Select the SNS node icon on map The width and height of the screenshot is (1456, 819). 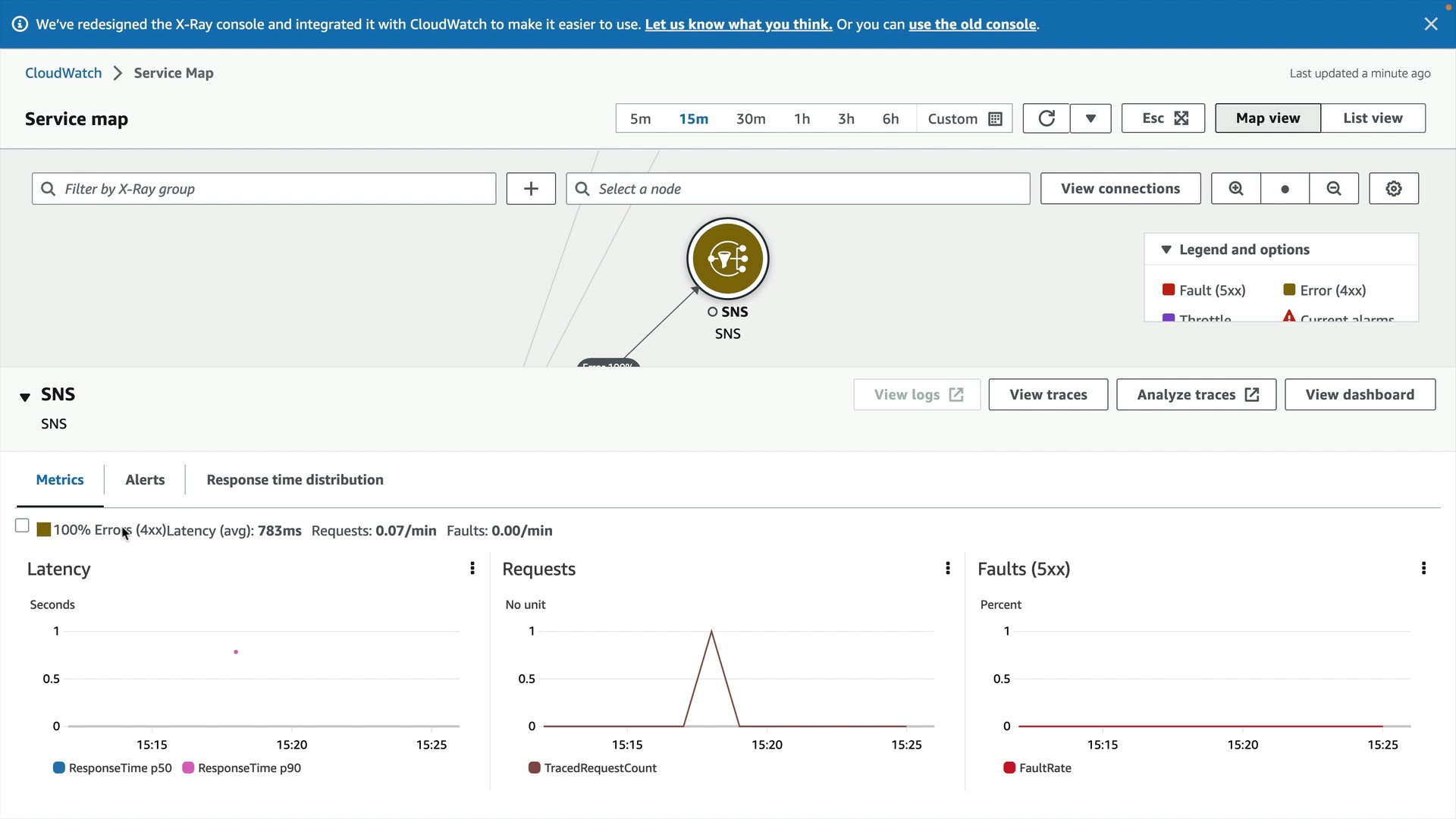pyautogui.click(x=727, y=259)
